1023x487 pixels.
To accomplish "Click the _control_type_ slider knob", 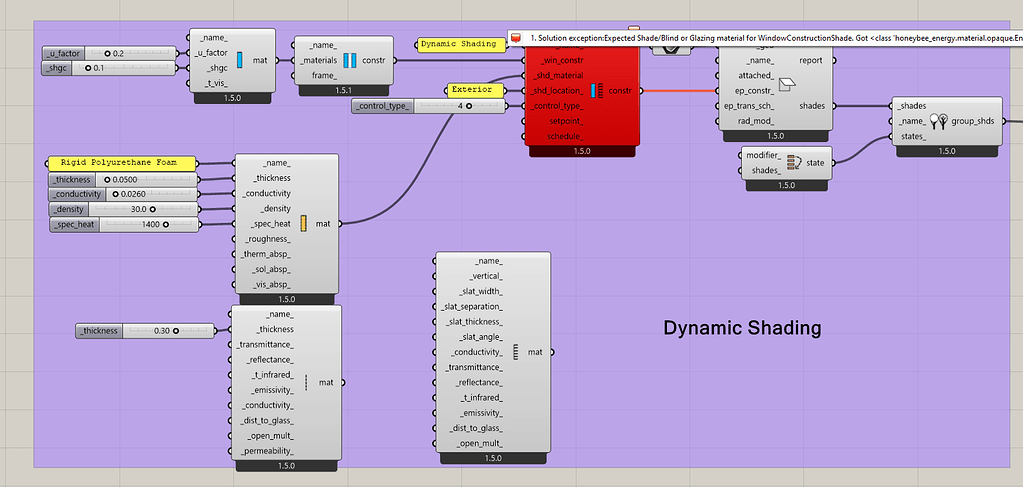I will (468, 106).
